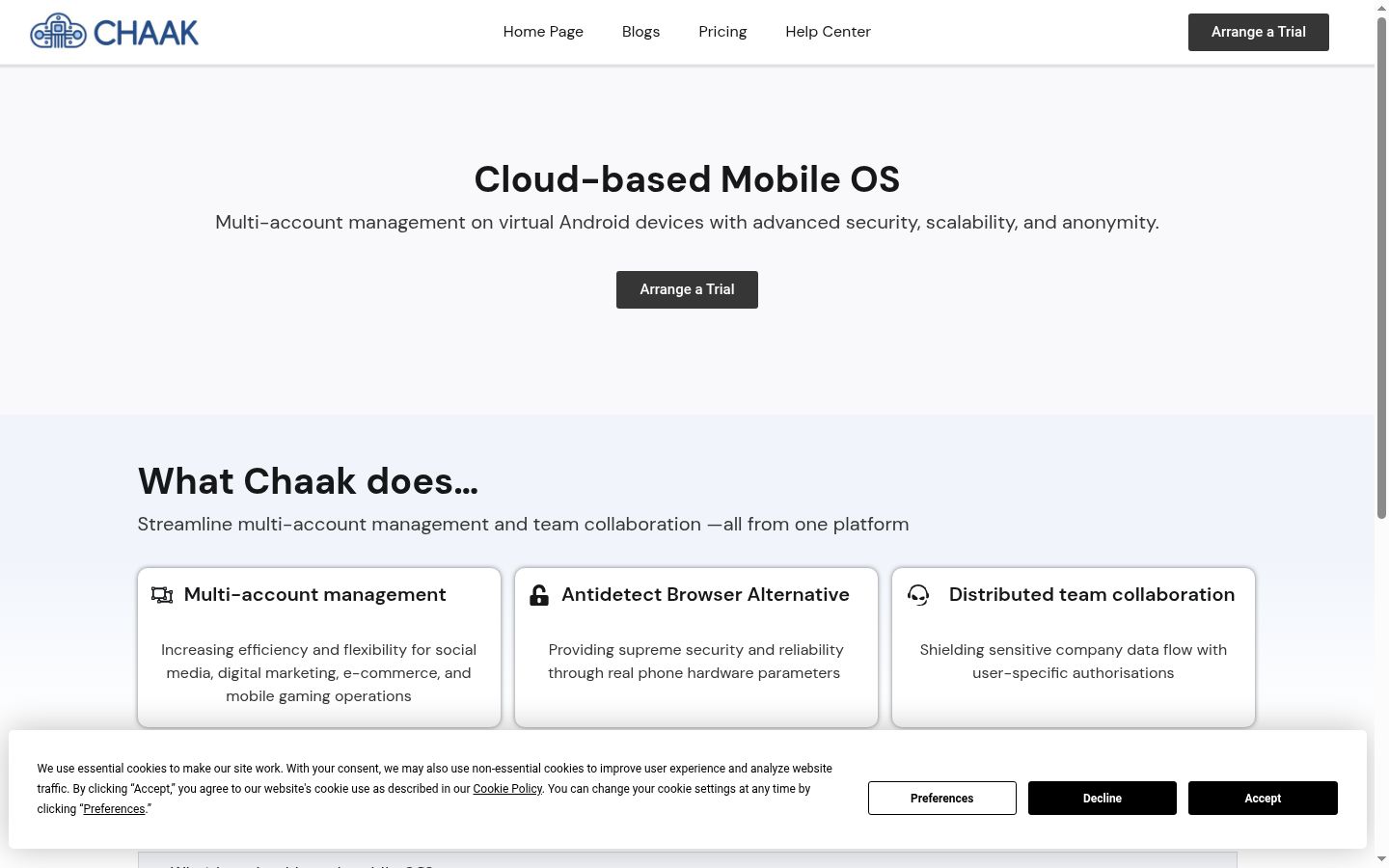Viewport: 1389px width, 868px height.
Task: Click the page vertical scrollbar thumb
Action: tap(1381, 268)
